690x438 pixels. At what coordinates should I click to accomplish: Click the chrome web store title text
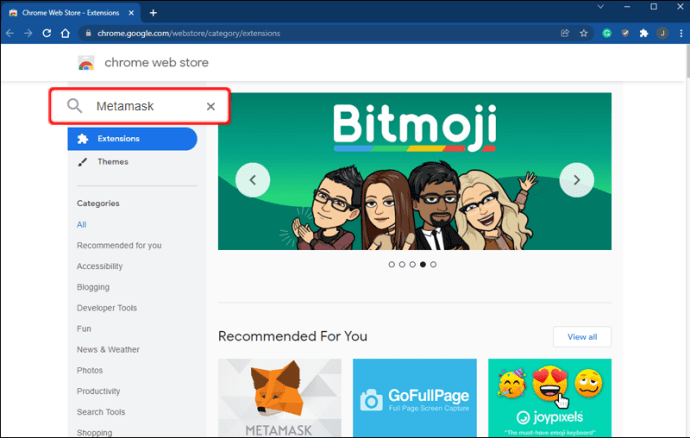tap(156, 63)
